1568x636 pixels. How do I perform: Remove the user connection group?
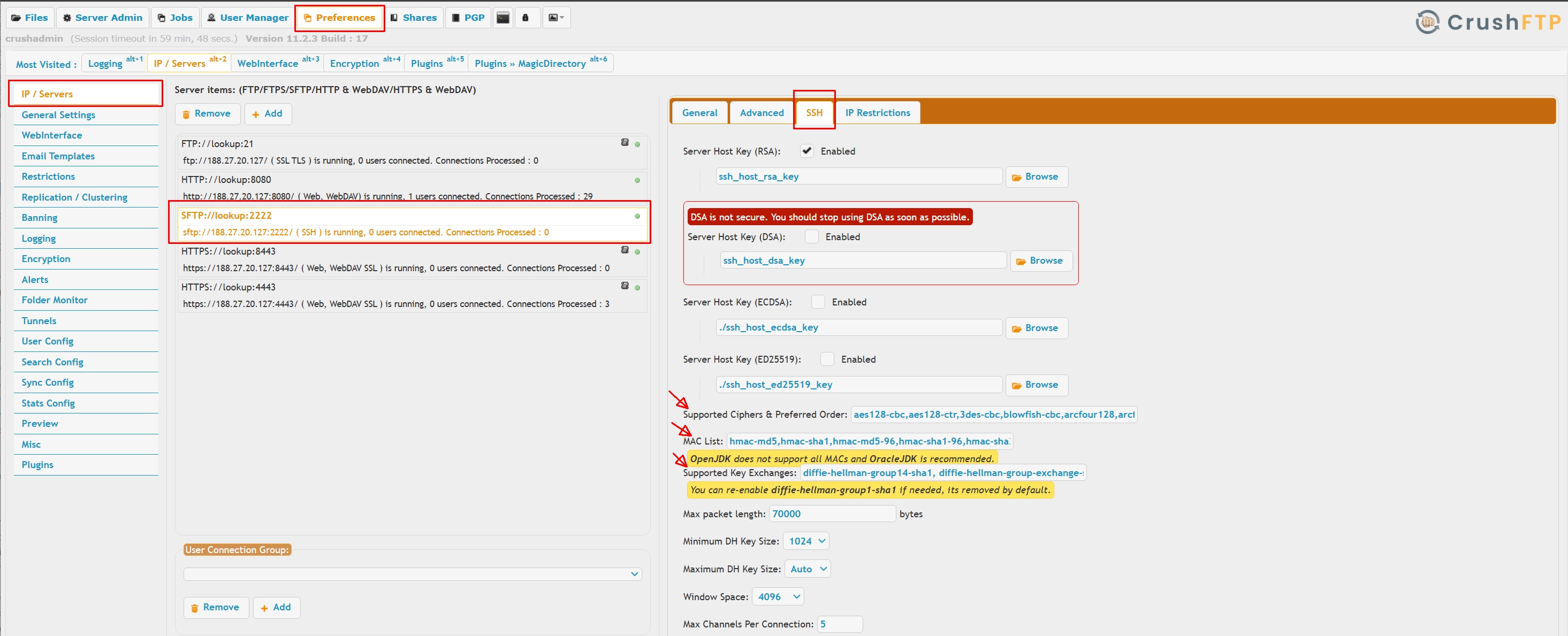216,608
